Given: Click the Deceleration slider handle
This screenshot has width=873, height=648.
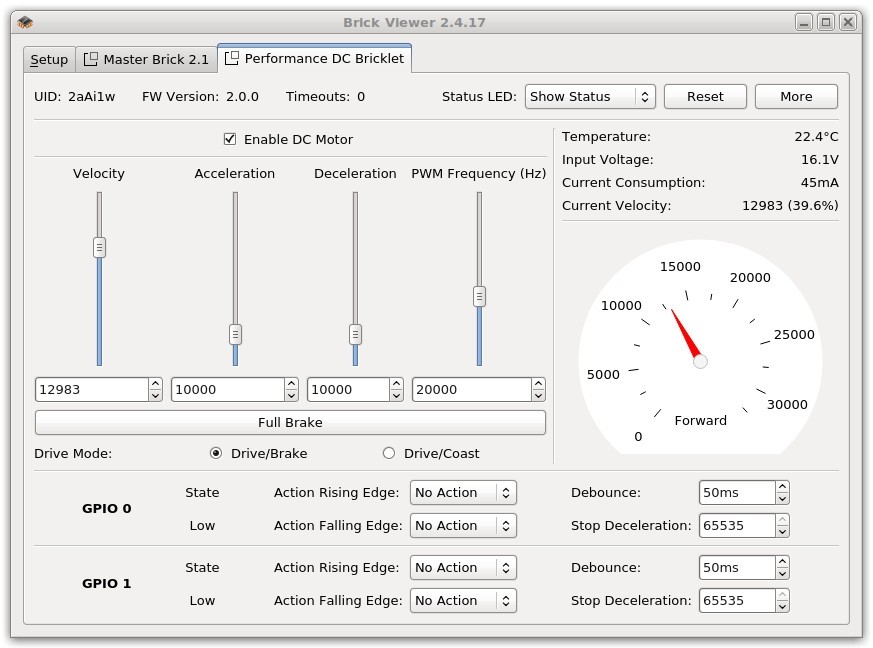Looking at the screenshot, I should (355, 335).
